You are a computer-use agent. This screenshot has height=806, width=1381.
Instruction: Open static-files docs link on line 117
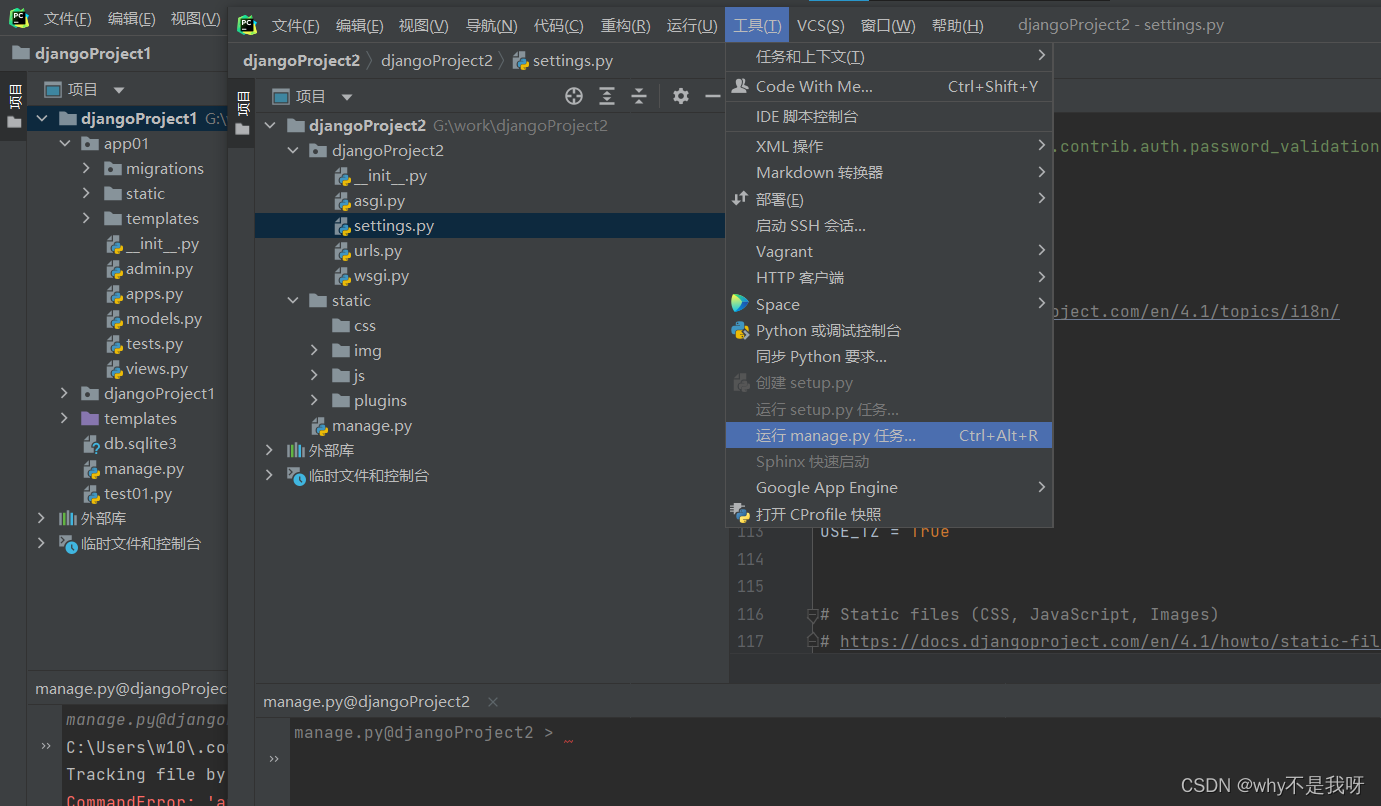point(1110,641)
